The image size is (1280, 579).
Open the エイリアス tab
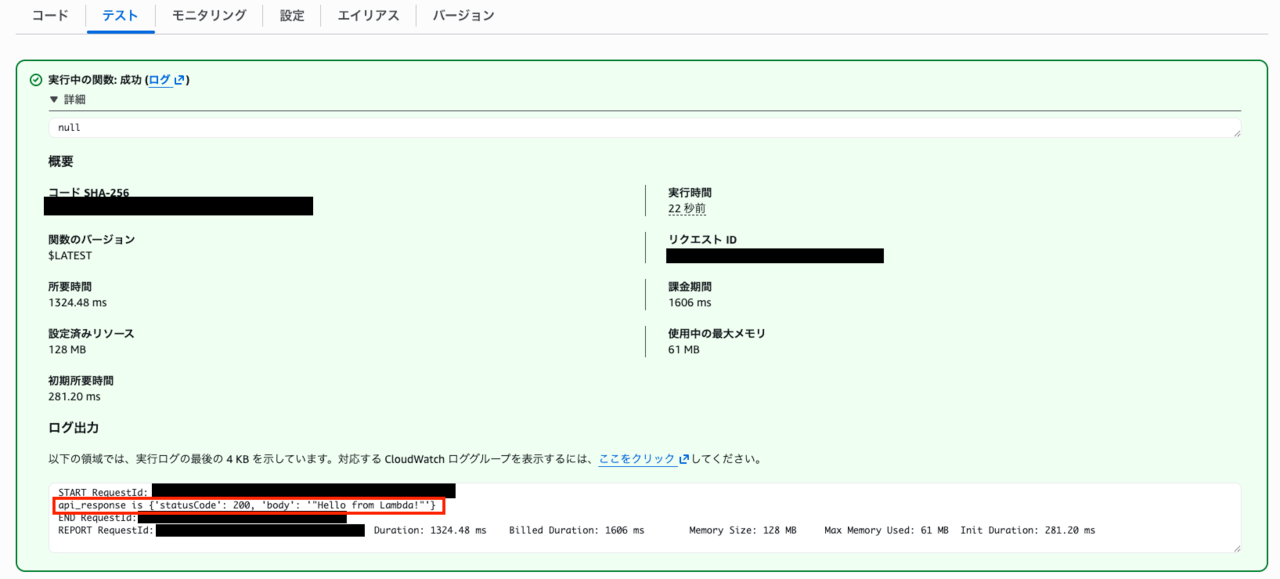[368, 16]
